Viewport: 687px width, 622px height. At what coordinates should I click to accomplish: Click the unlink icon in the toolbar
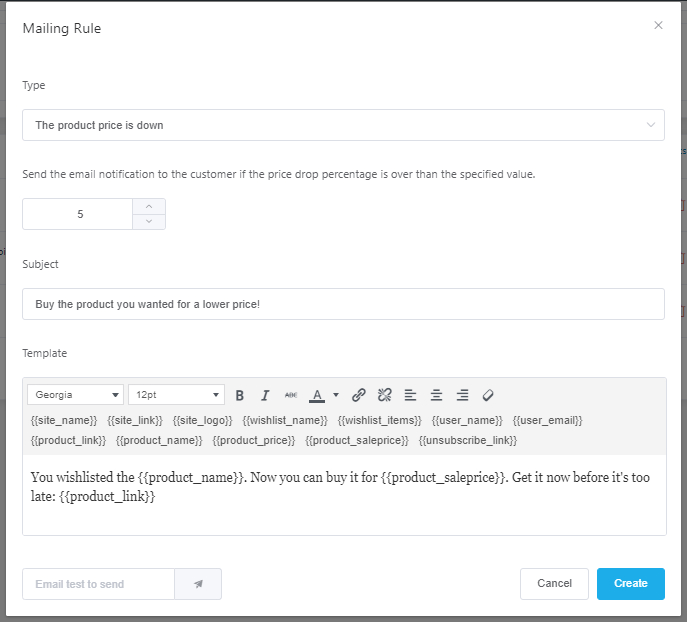click(385, 395)
